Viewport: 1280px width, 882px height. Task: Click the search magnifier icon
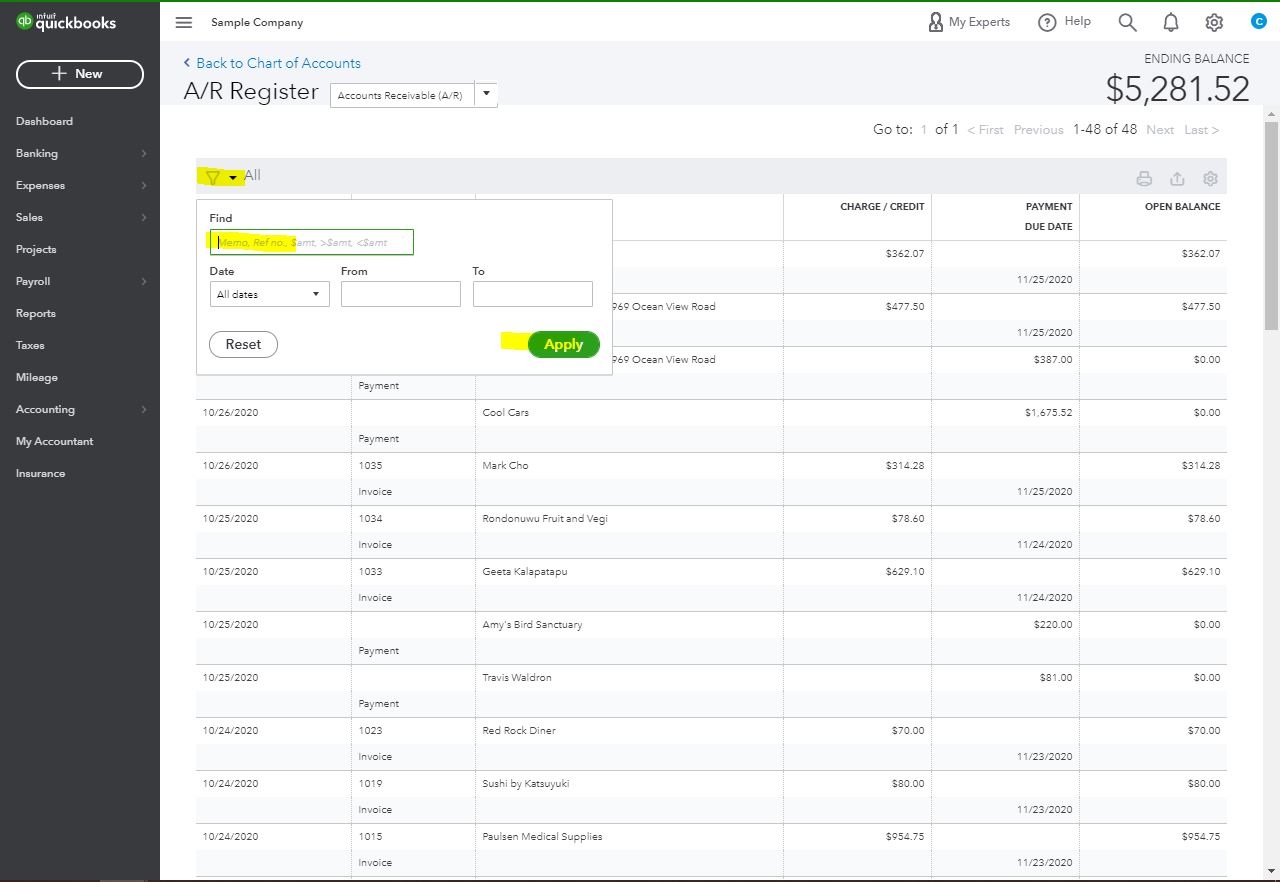[1128, 22]
